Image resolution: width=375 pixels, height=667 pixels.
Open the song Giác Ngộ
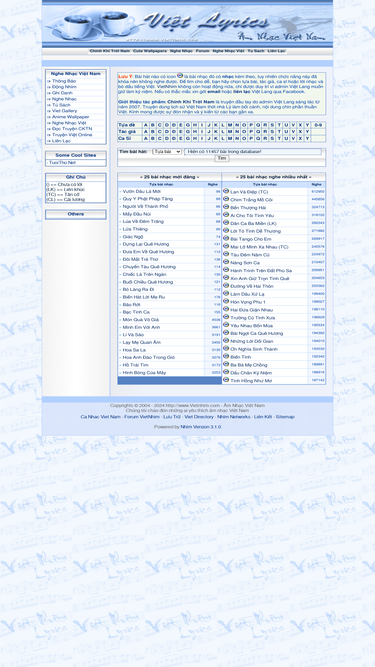(133, 237)
